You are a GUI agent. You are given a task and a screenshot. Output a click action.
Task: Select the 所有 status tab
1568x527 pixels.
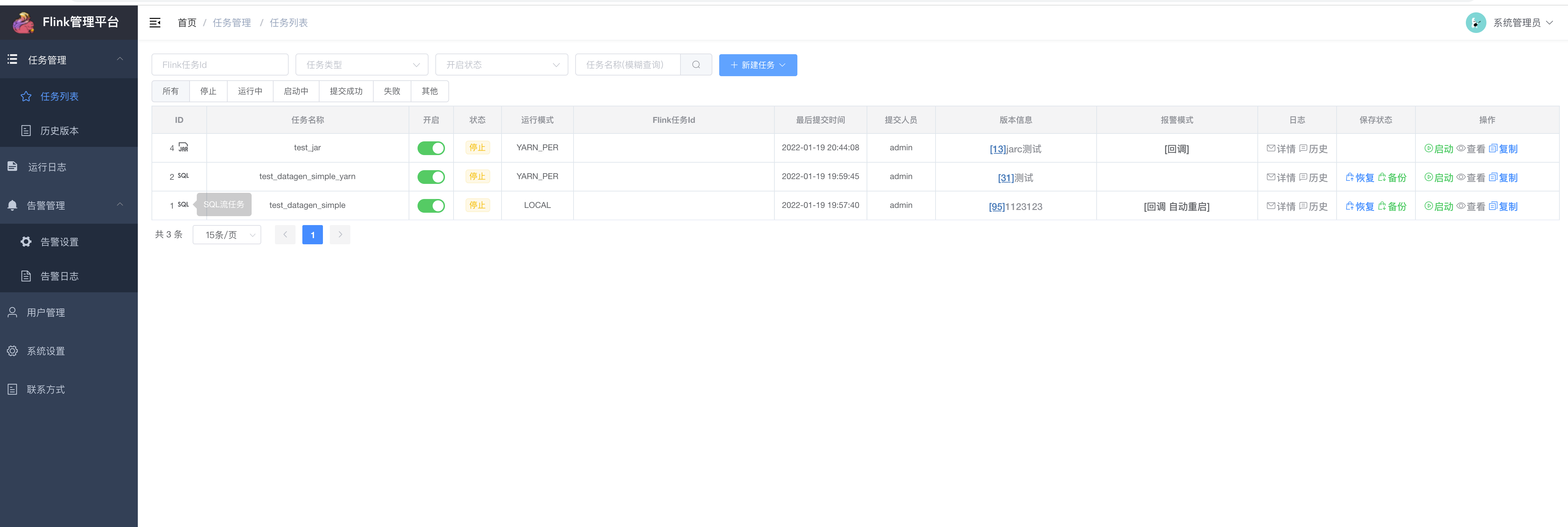coord(170,91)
